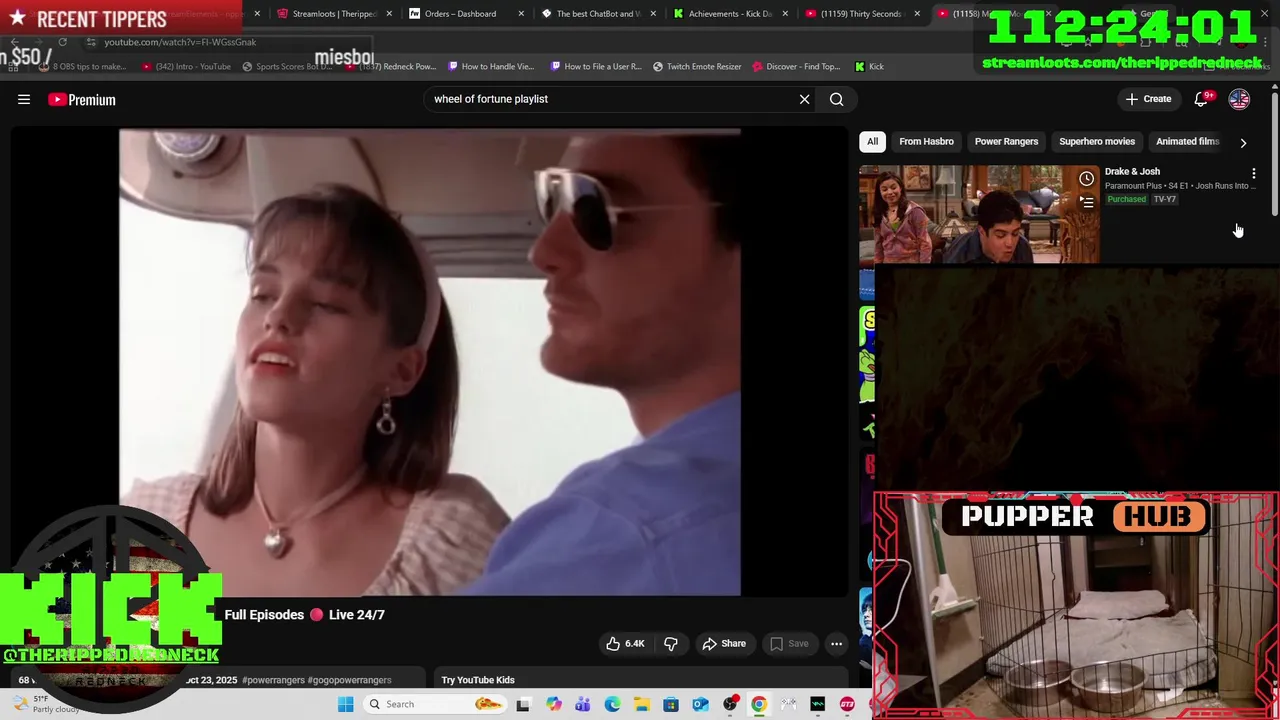Click into the YouTube search field
This screenshot has height=720, width=1280.
[x=610, y=99]
